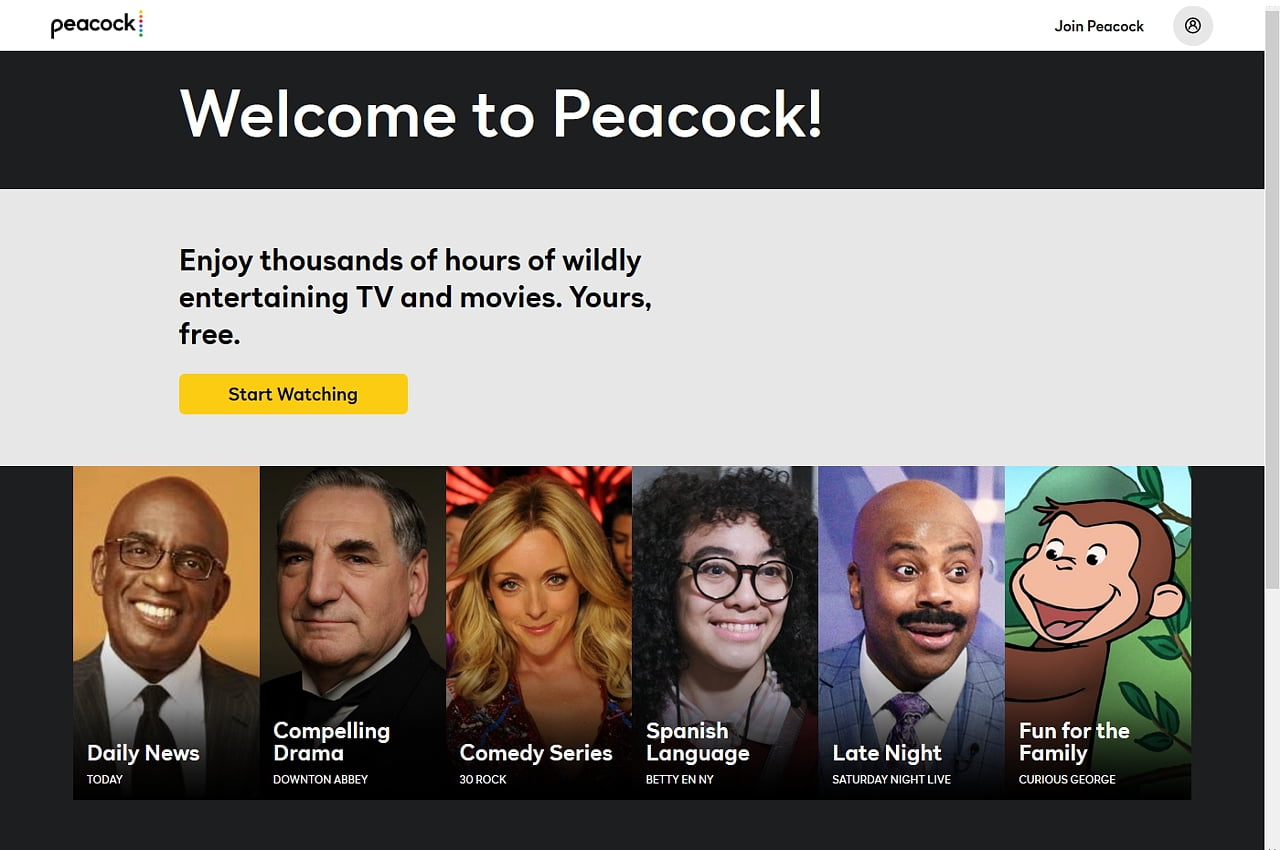The image size is (1280, 850).
Task: Open the account profile icon
Action: point(1192,26)
